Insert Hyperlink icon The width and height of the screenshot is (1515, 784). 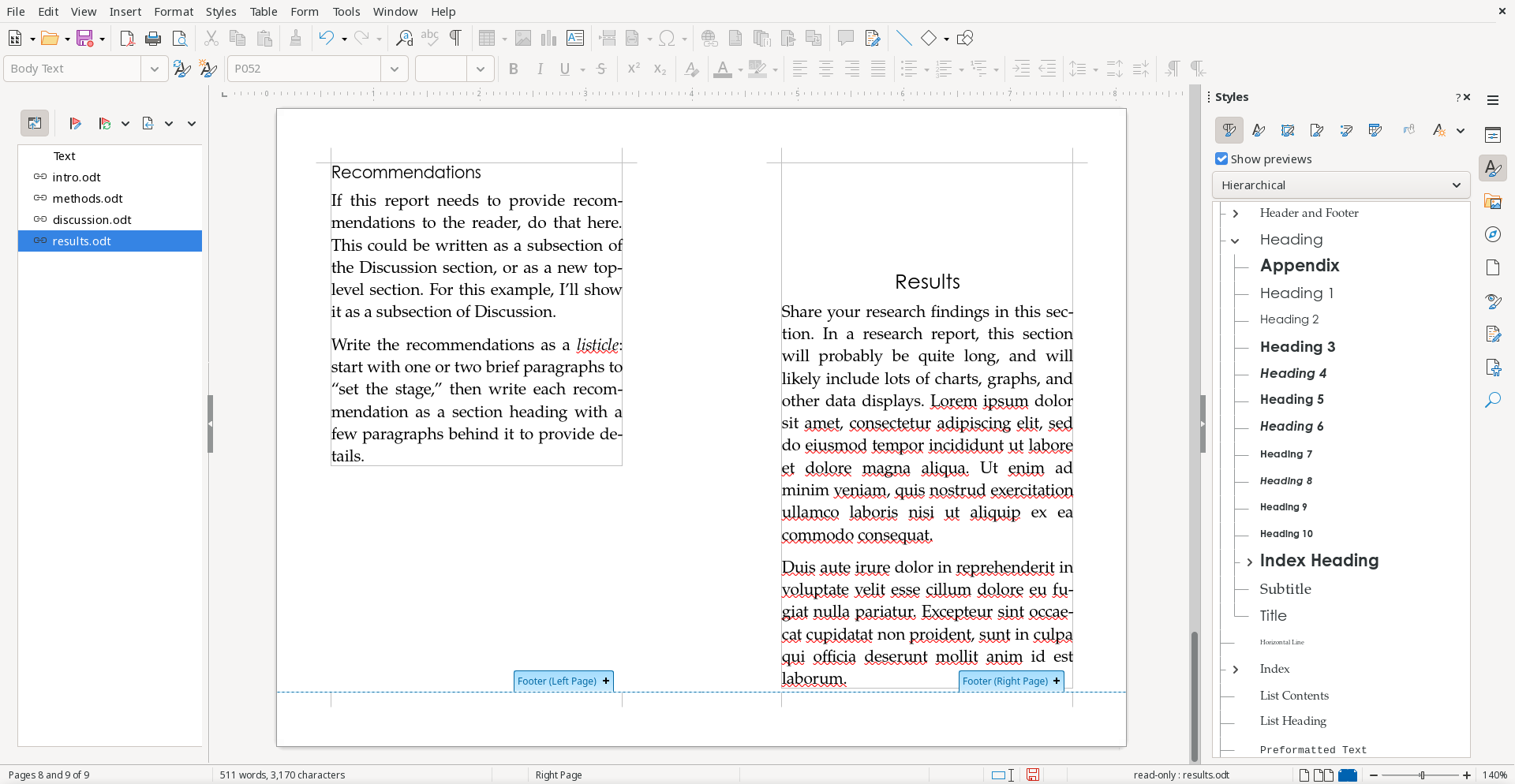pos(709,38)
